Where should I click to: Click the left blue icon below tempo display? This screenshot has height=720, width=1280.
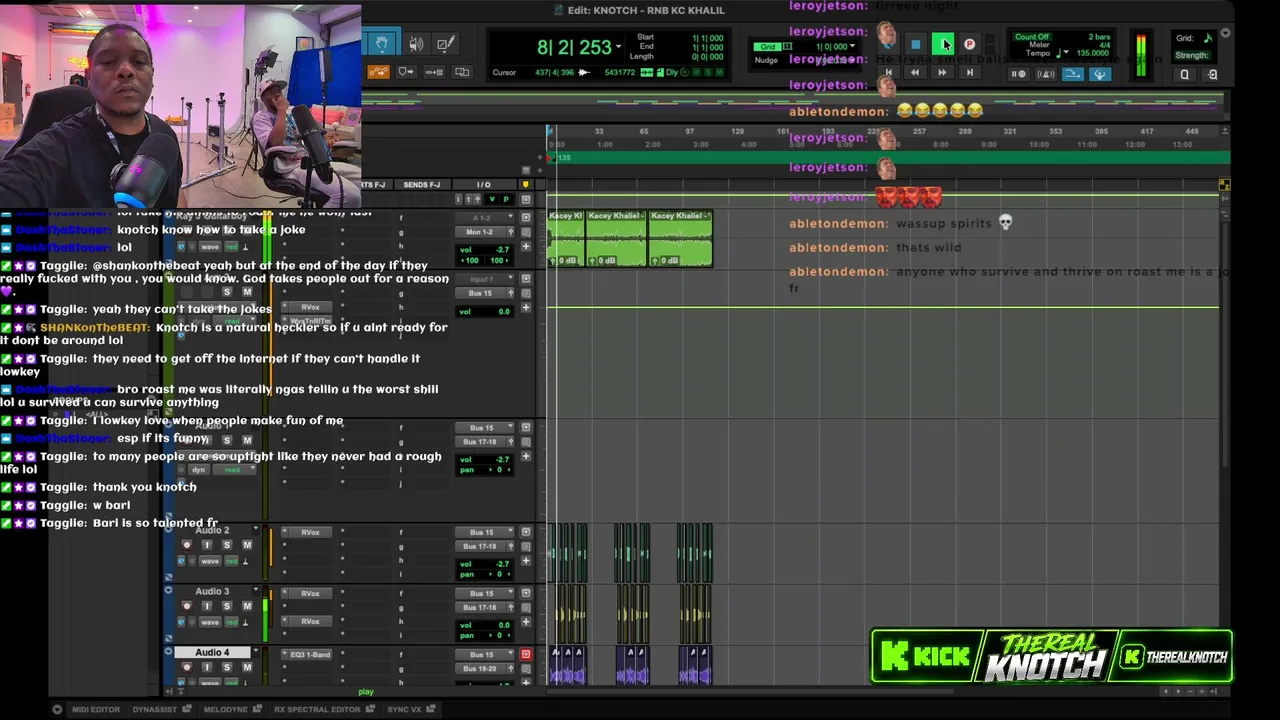[1072, 74]
